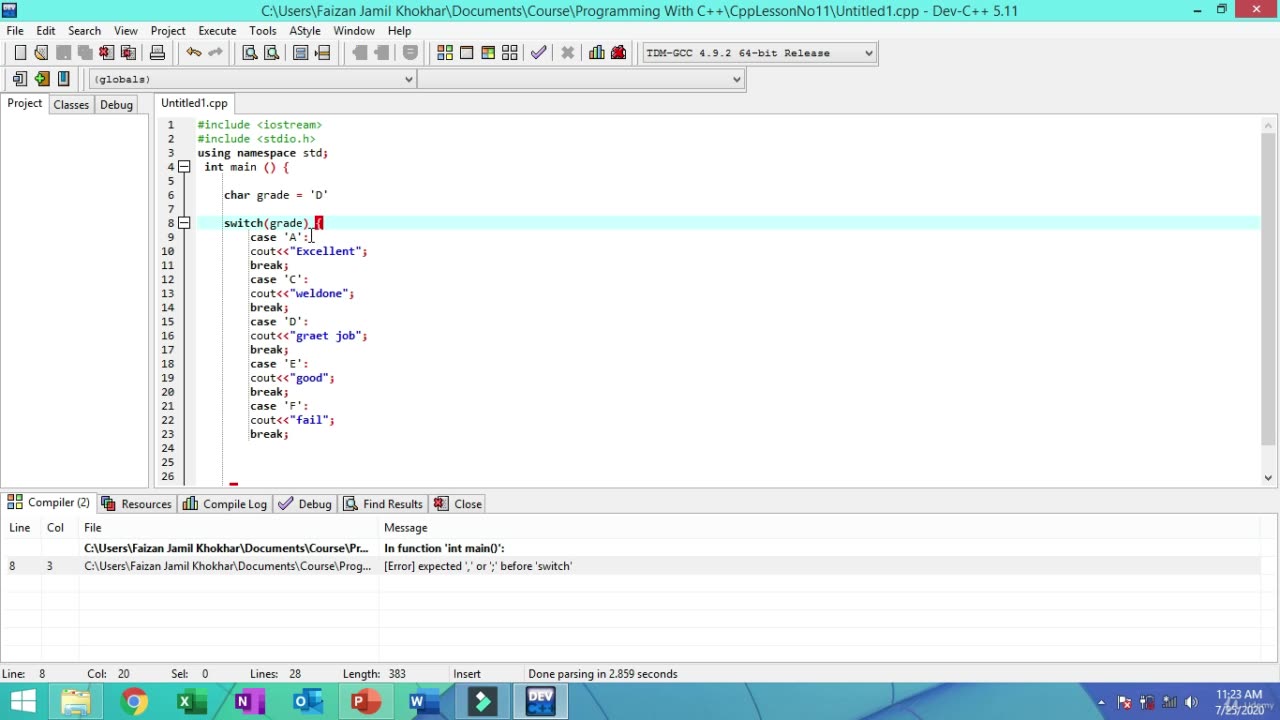The image size is (1280, 720).
Task: Open the Compile Log bottom tab
Action: (x=225, y=504)
